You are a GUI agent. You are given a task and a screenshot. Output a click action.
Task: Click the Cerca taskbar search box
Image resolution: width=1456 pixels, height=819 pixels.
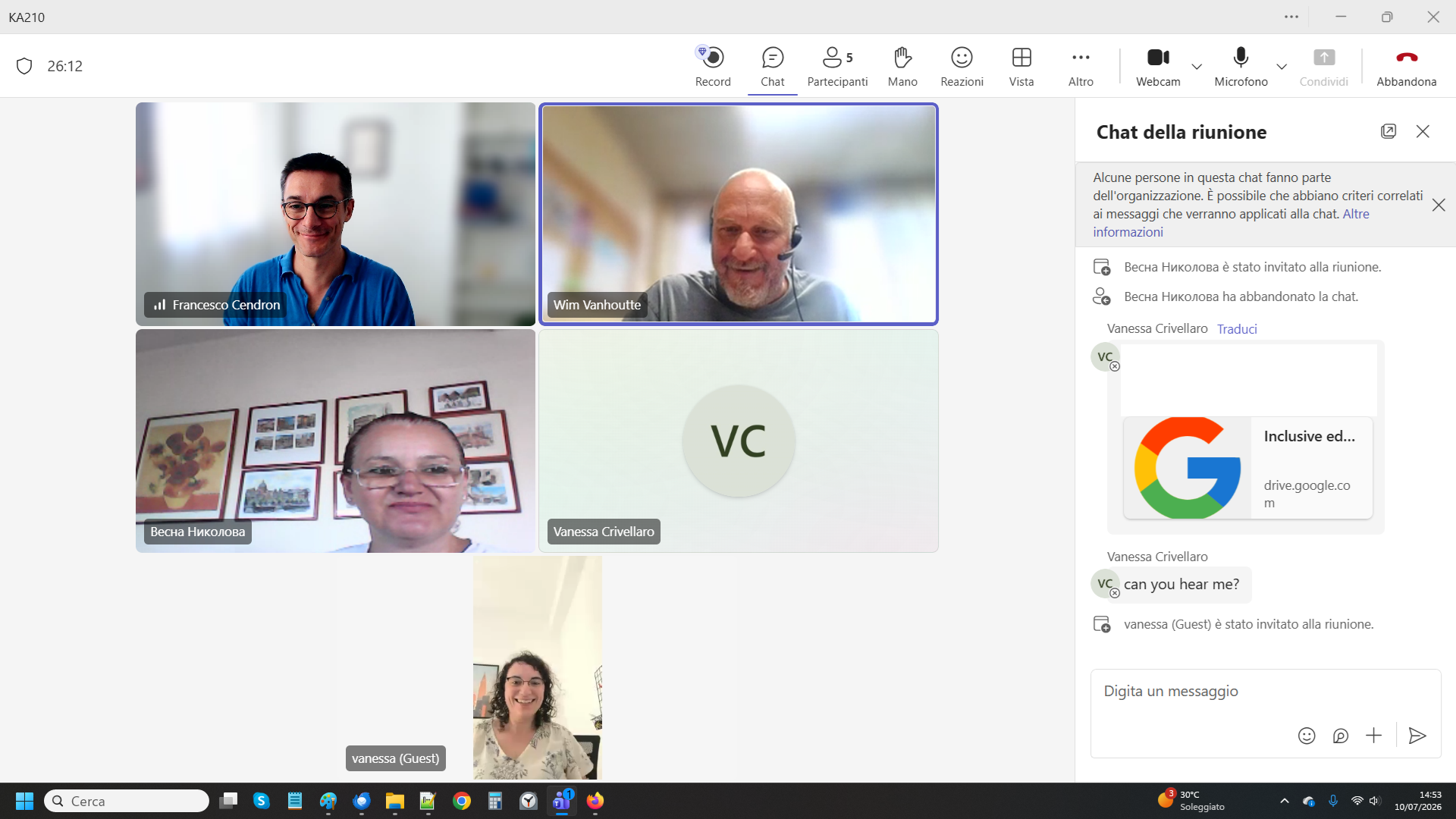point(126,801)
